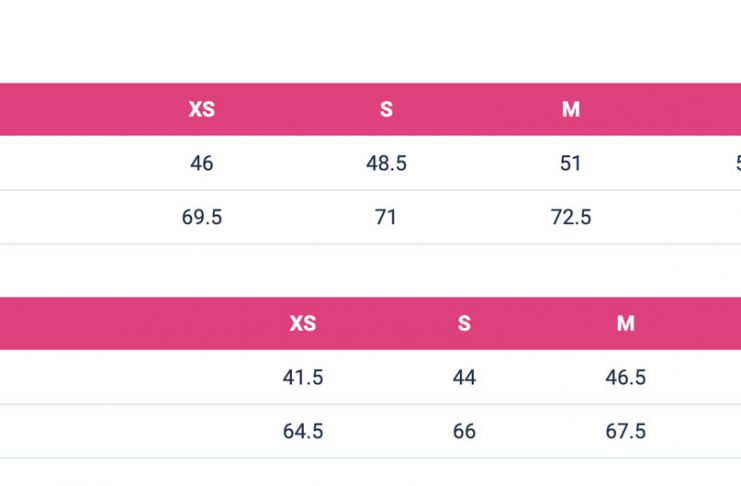741x486 pixels.
Task: Select the S header in bottom table
Action: coord(464,323)
